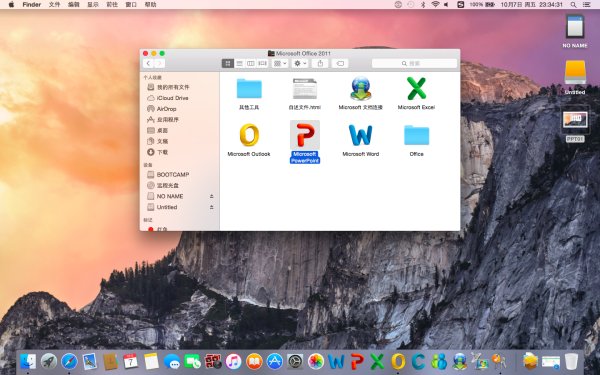Viewport: 600px width, 375px height.
Task: Click the Microsoft PowerPoint icon in folder
Action: tap(305, 135)
